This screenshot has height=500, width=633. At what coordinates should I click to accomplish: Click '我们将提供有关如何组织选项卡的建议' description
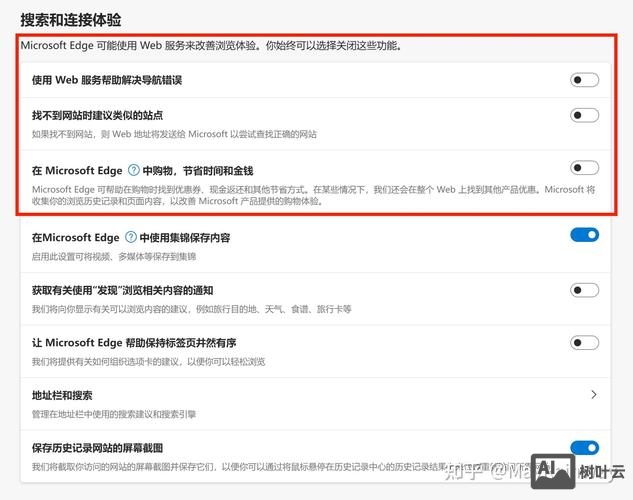click(x=149, y=362)
